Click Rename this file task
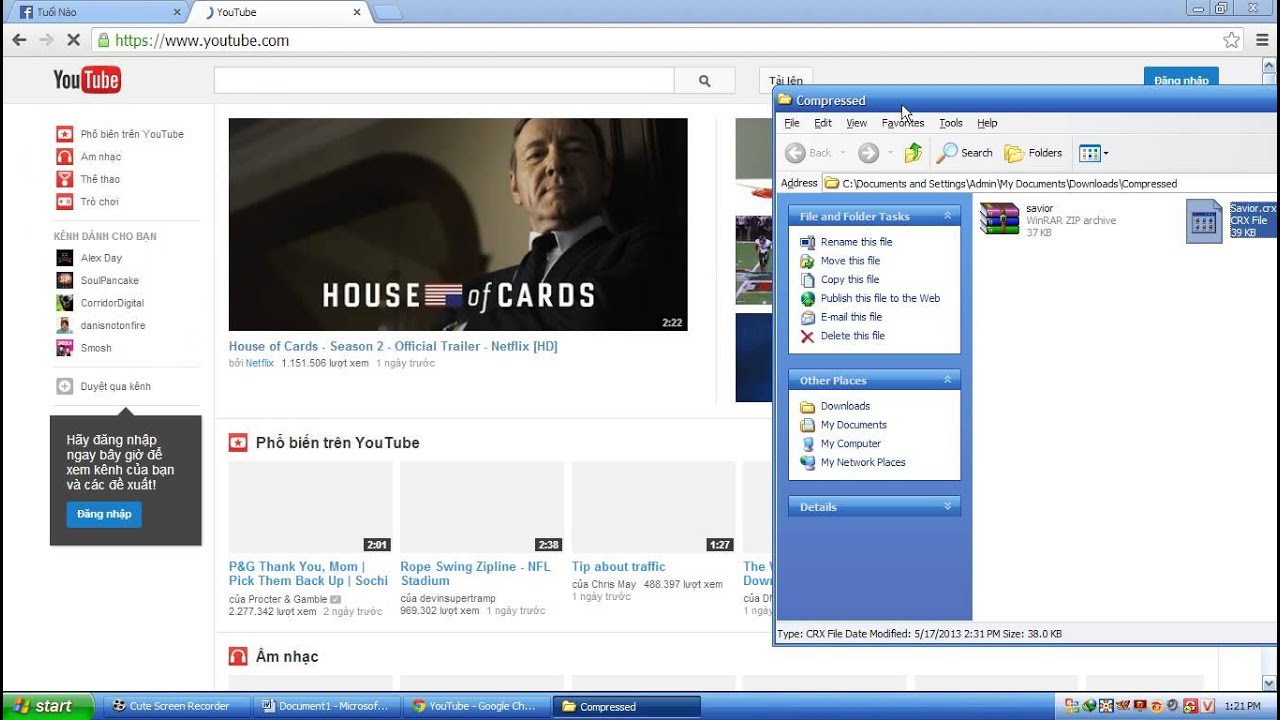This screenshot has height=720, width=1280. (856, 242)
